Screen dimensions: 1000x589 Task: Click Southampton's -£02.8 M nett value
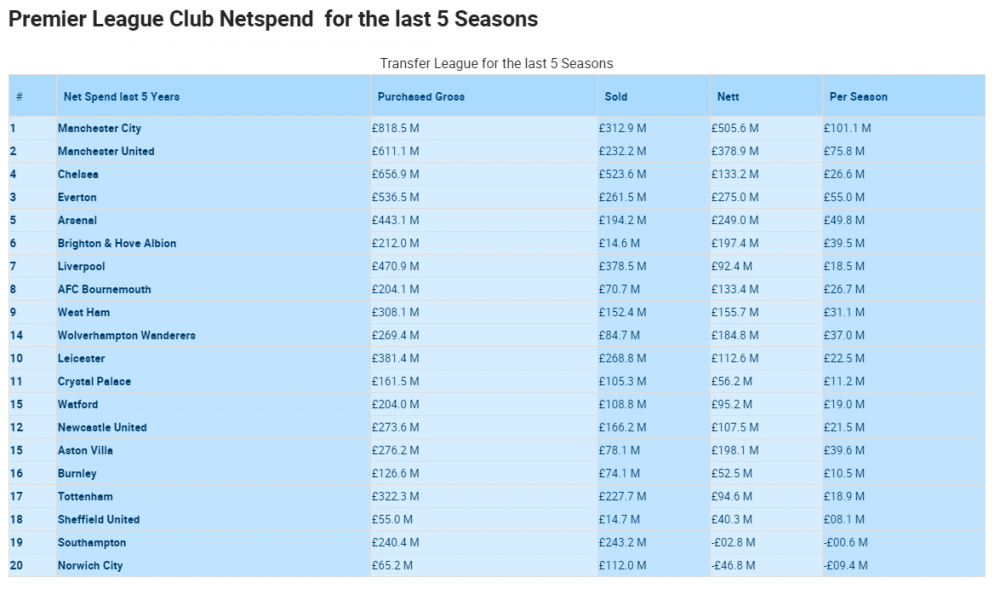(x=734, y=542)
